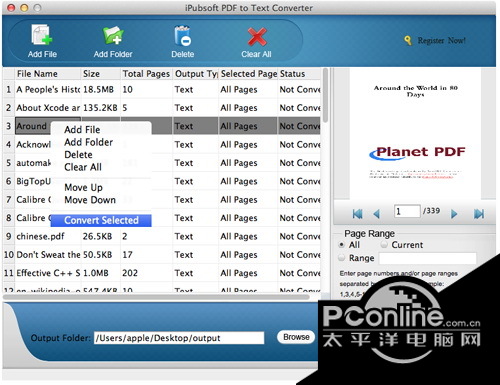Click the Selected Pages column header

248,74
